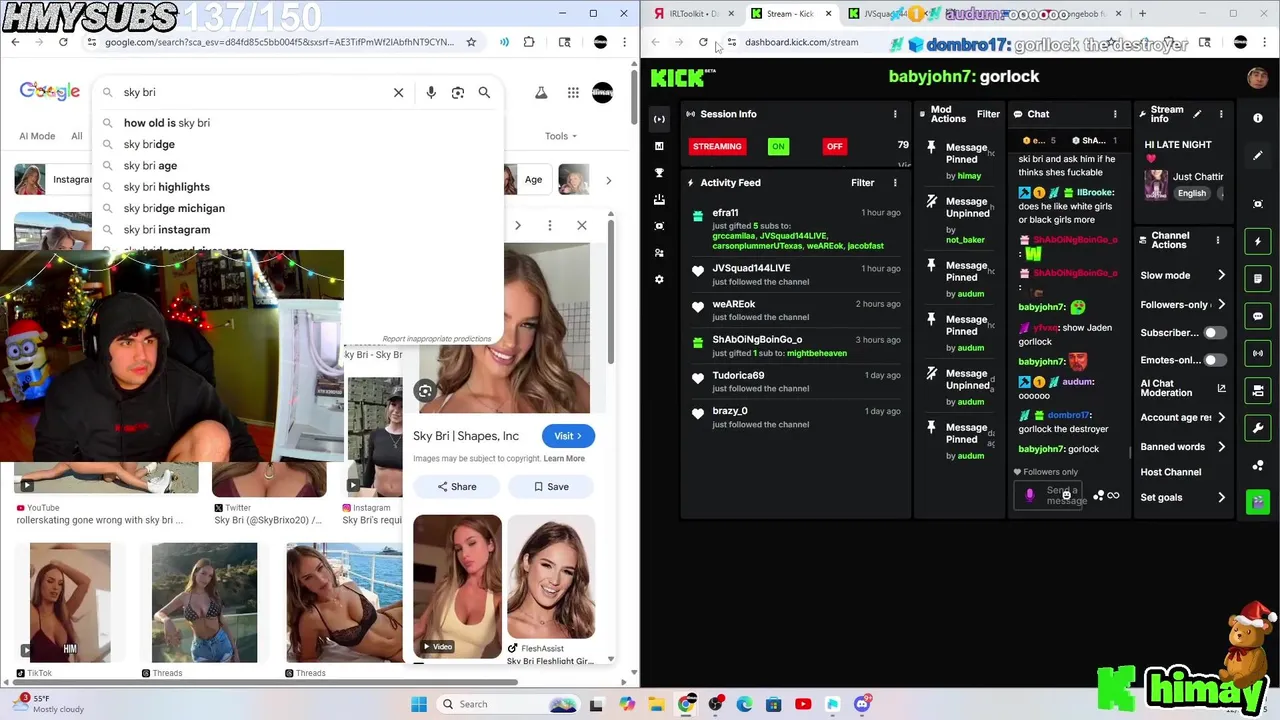1280x720 pixels.
Task: Open the Google apps grid
Action: (573, 93)
